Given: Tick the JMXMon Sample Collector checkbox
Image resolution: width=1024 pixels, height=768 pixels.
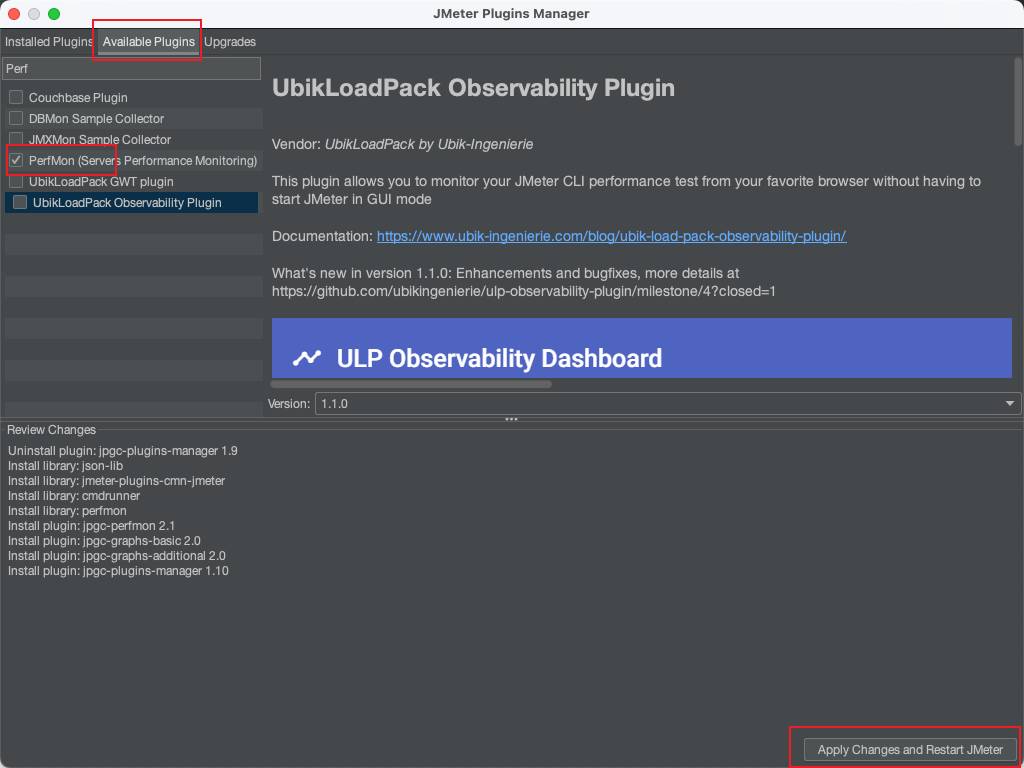Looking at the screenshot, I should tap(16, 139).
